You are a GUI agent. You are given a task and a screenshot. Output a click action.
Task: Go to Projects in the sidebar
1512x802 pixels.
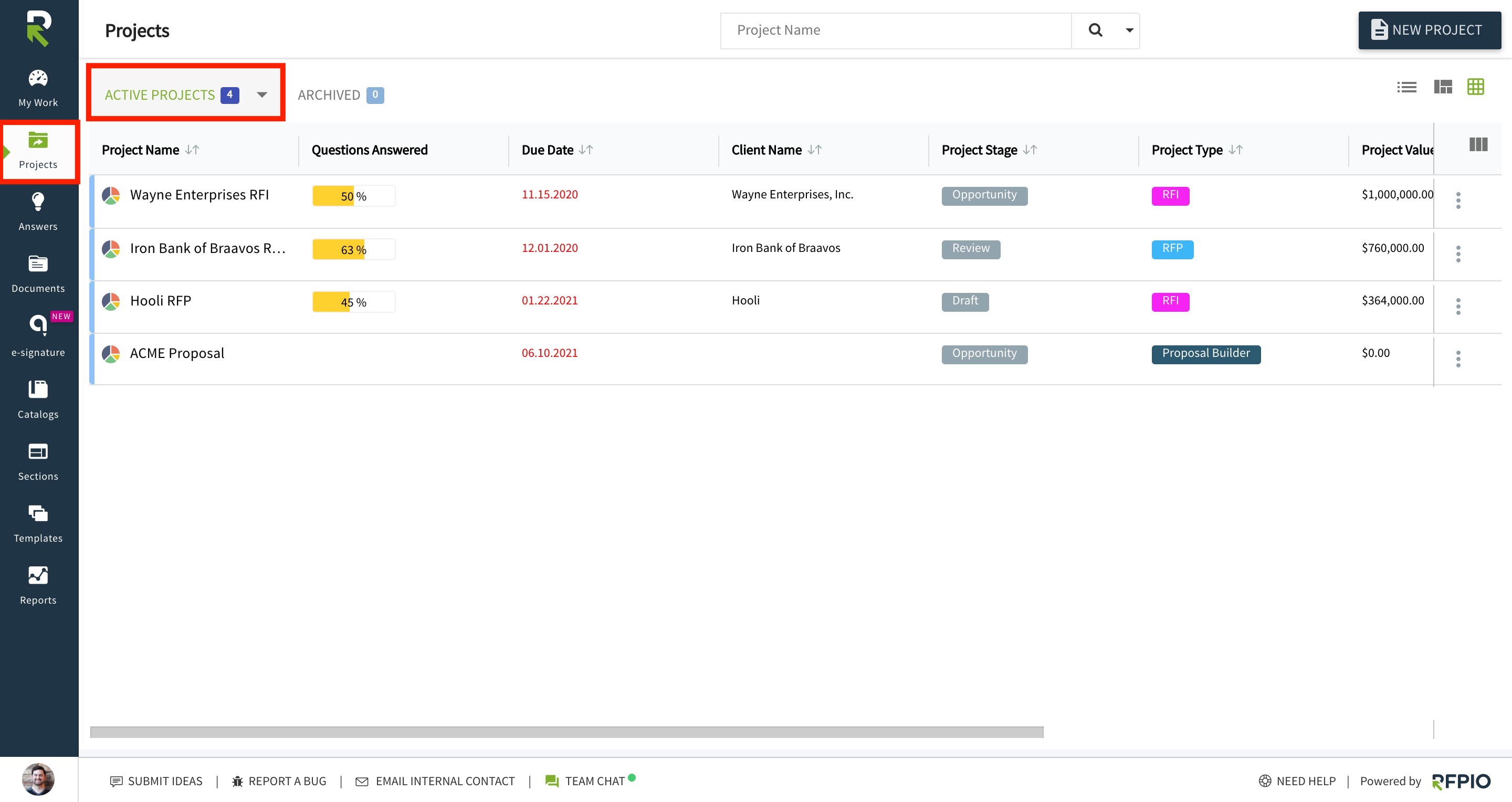click(x=38, y=151)
